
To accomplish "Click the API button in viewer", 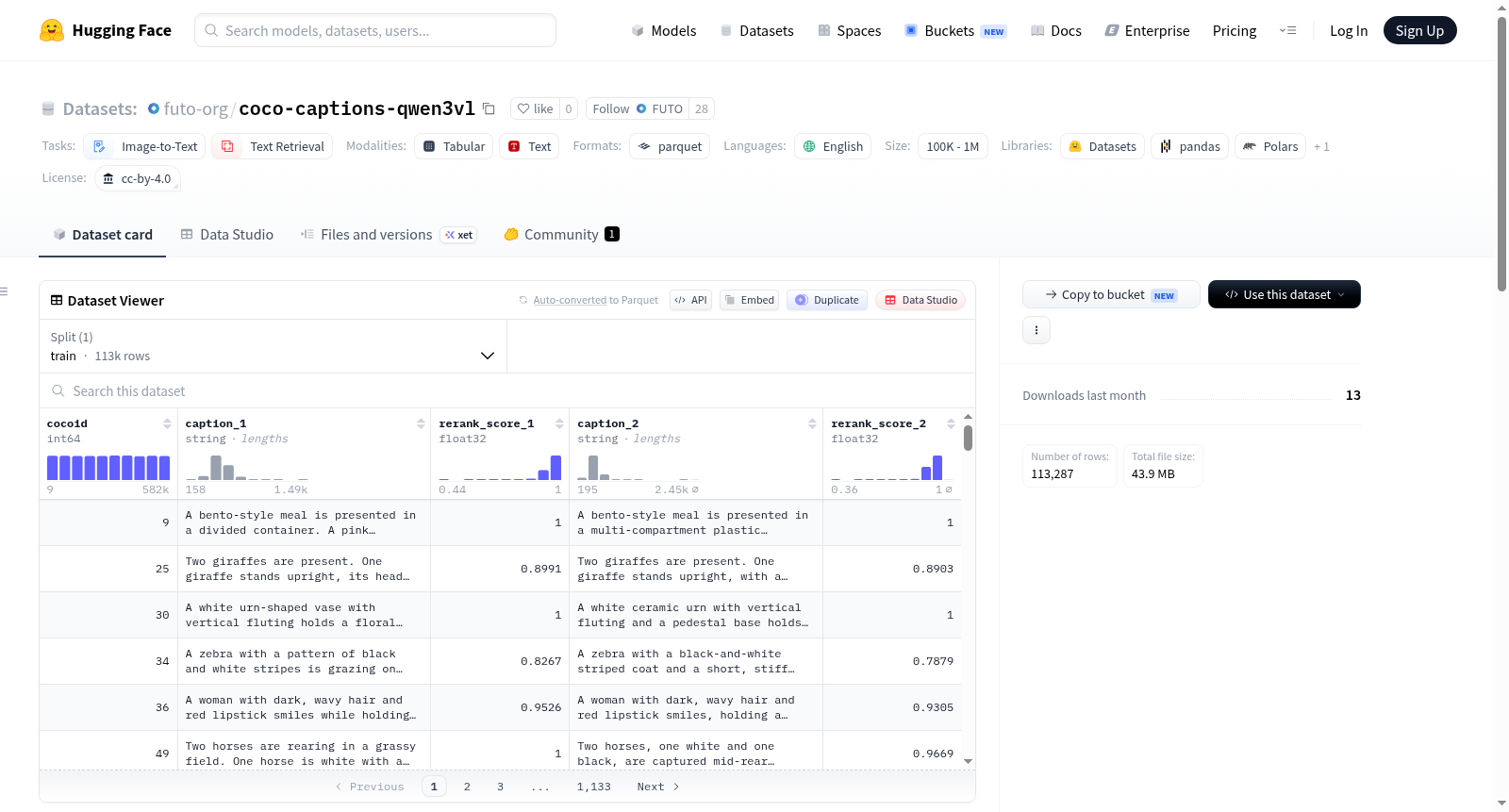I will click(690, 300).
